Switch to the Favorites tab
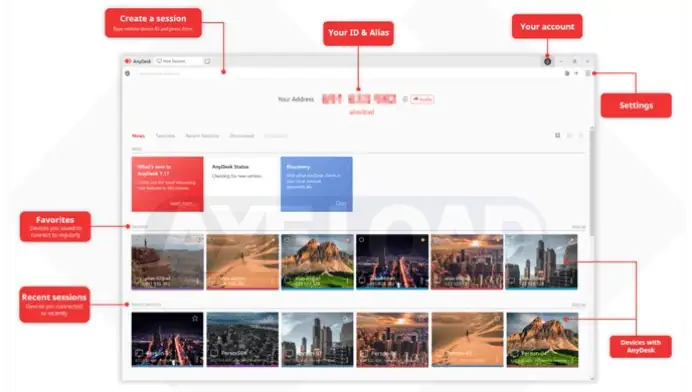The height and width of the screenshot is (392, 692). point(165,136)
